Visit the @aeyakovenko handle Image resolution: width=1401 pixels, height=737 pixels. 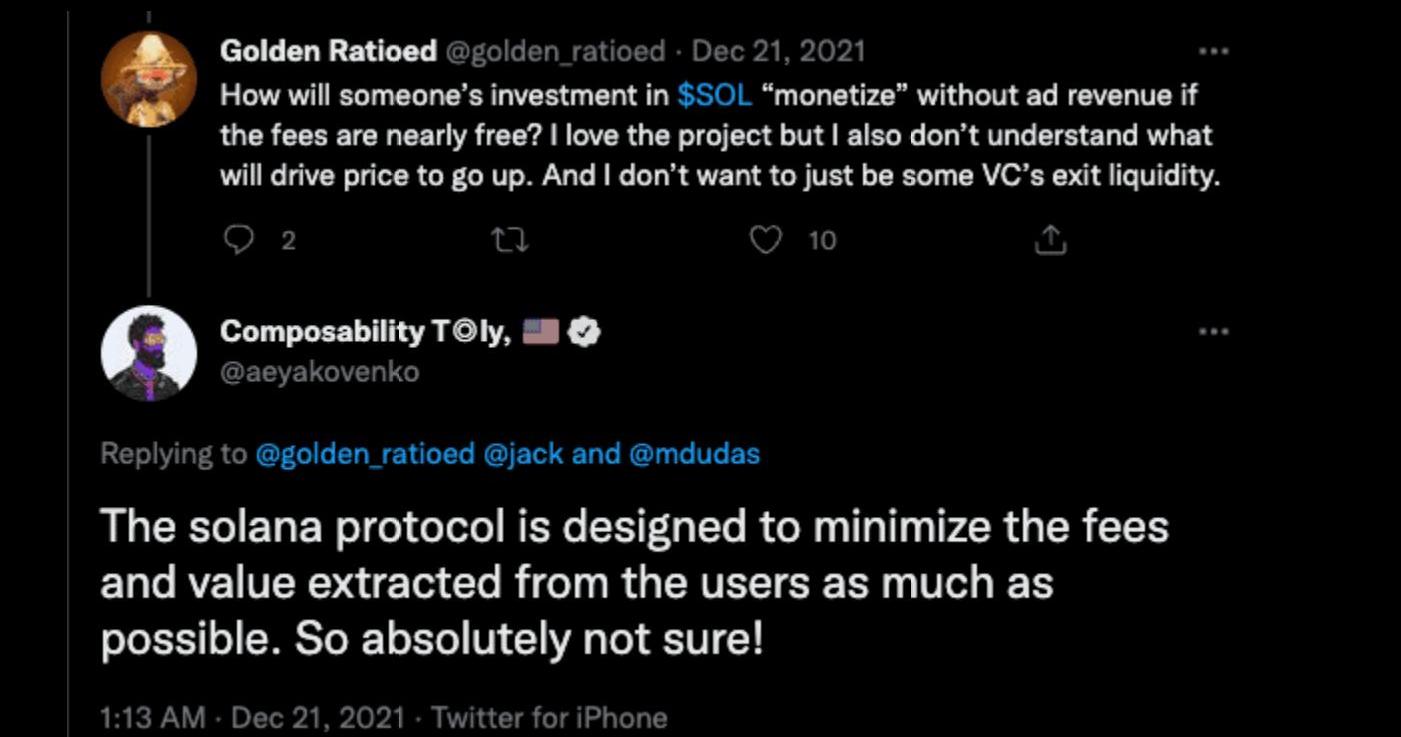pos(320,372)
